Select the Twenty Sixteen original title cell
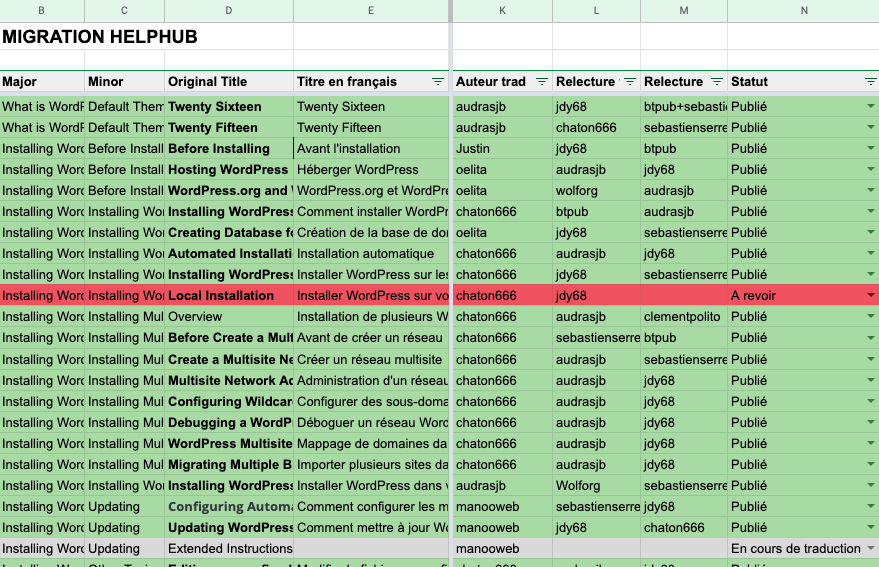Viewport: 879px width, 567px height. tap(229, 107)
